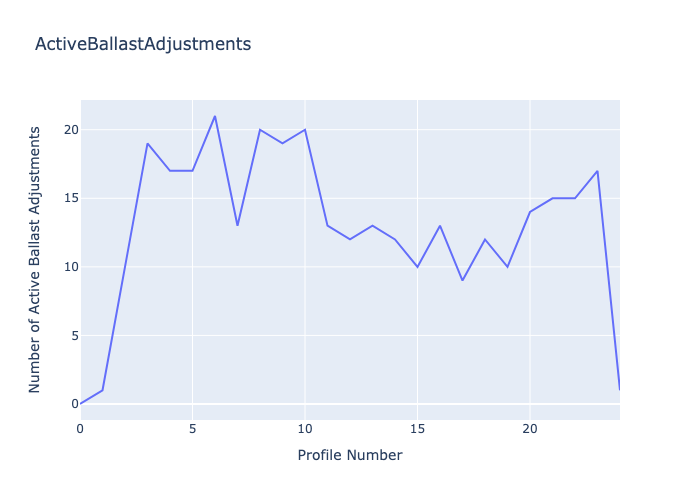Viewport: 700px width, 500px height.
Task: Click the line point at profile 10
Action: [x=305, y=130]
